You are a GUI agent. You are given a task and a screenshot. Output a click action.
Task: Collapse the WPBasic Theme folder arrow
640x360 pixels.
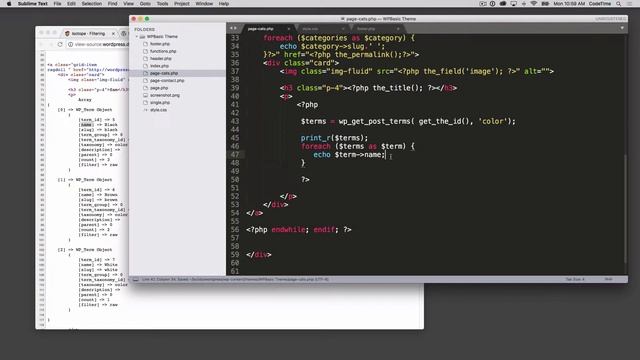coord(137,36)
